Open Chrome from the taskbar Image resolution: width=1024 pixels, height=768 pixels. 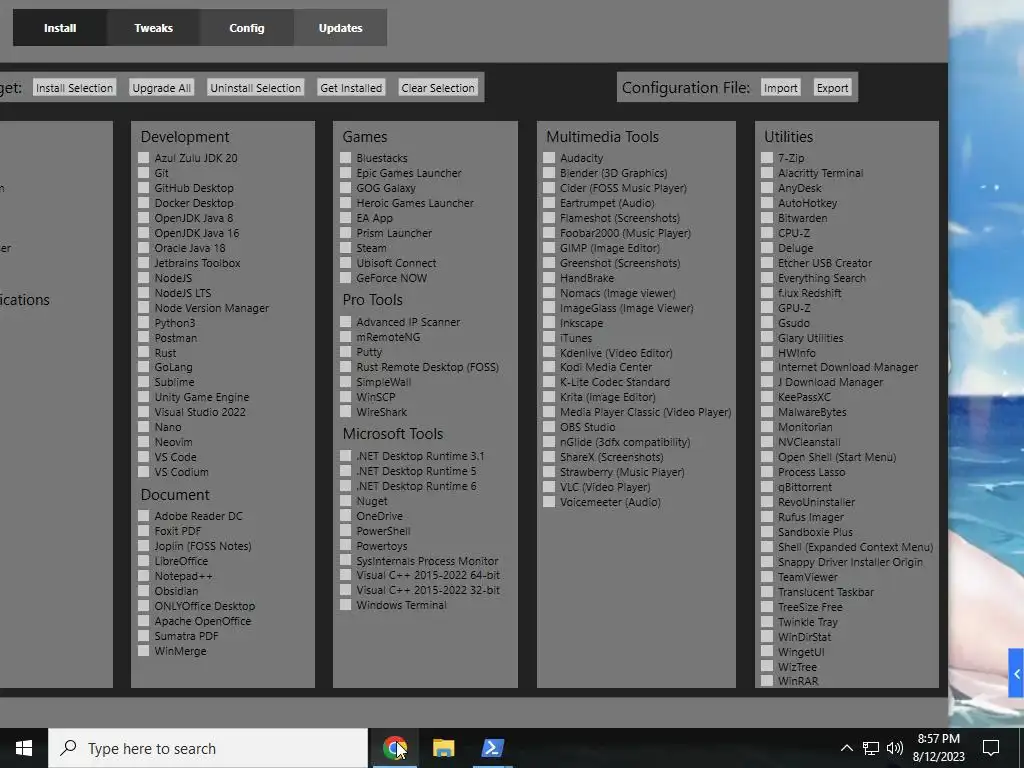[394, 748]
